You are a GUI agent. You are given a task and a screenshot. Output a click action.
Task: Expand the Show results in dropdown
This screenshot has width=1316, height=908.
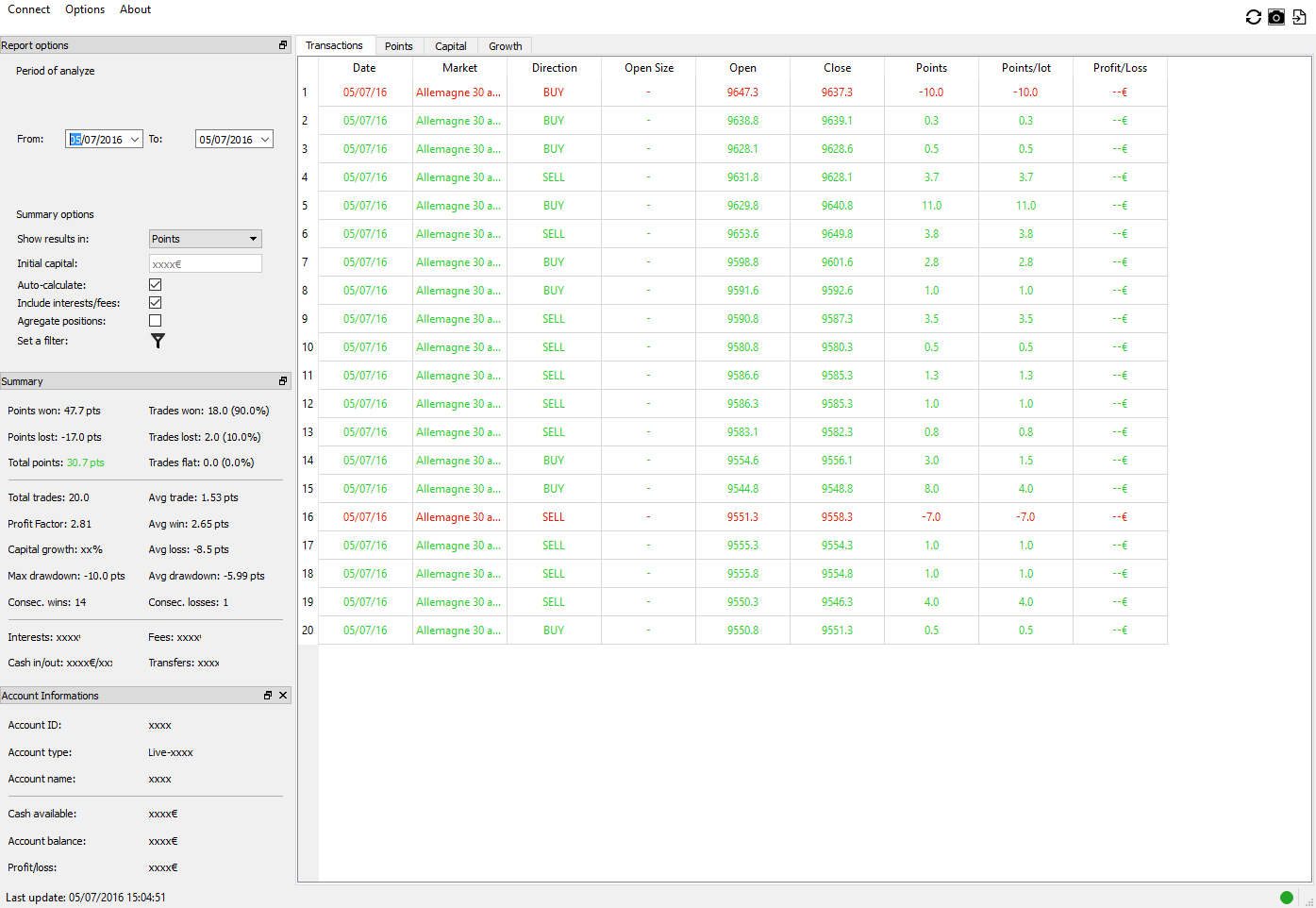coord(253,239)
